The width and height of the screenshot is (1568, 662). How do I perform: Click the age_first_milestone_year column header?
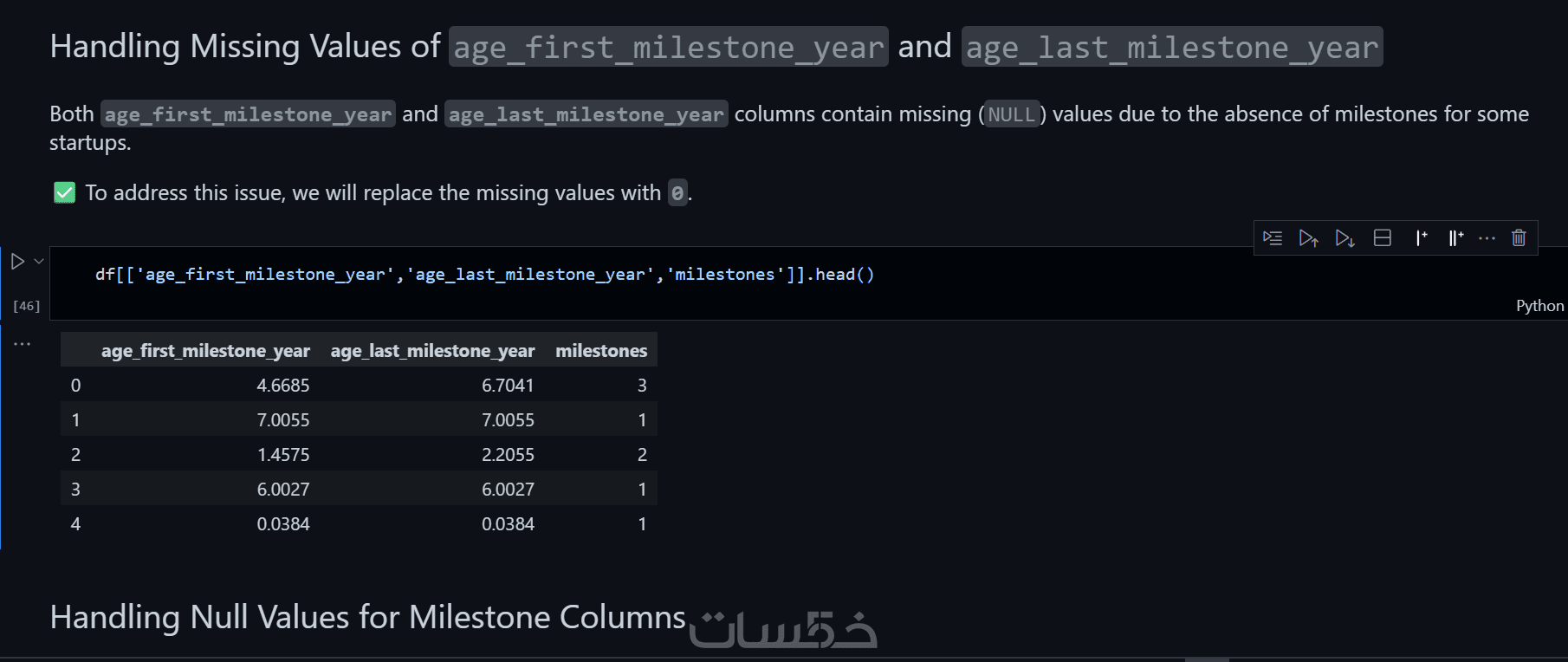[x=205, y=351]
